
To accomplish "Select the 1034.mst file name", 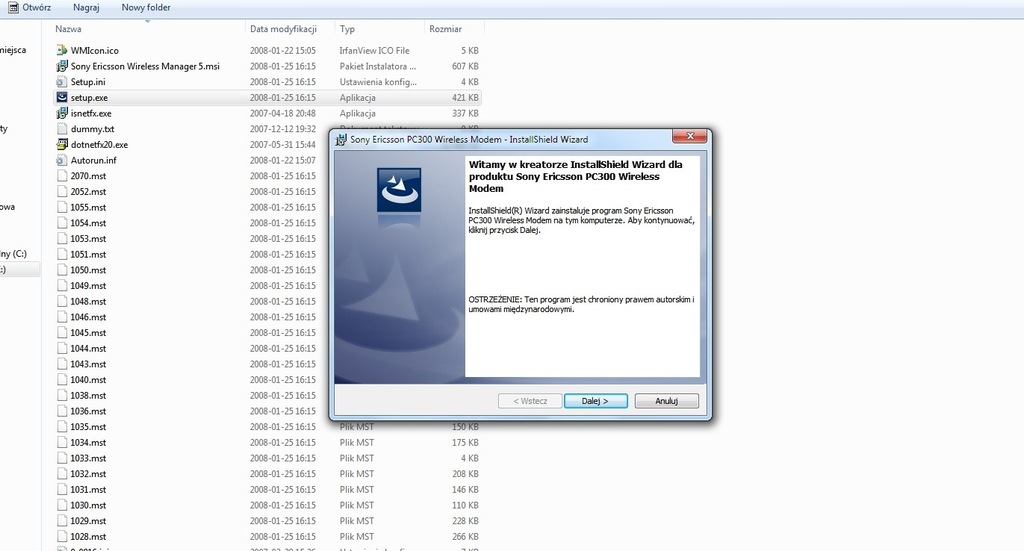I will coord(88,442).
